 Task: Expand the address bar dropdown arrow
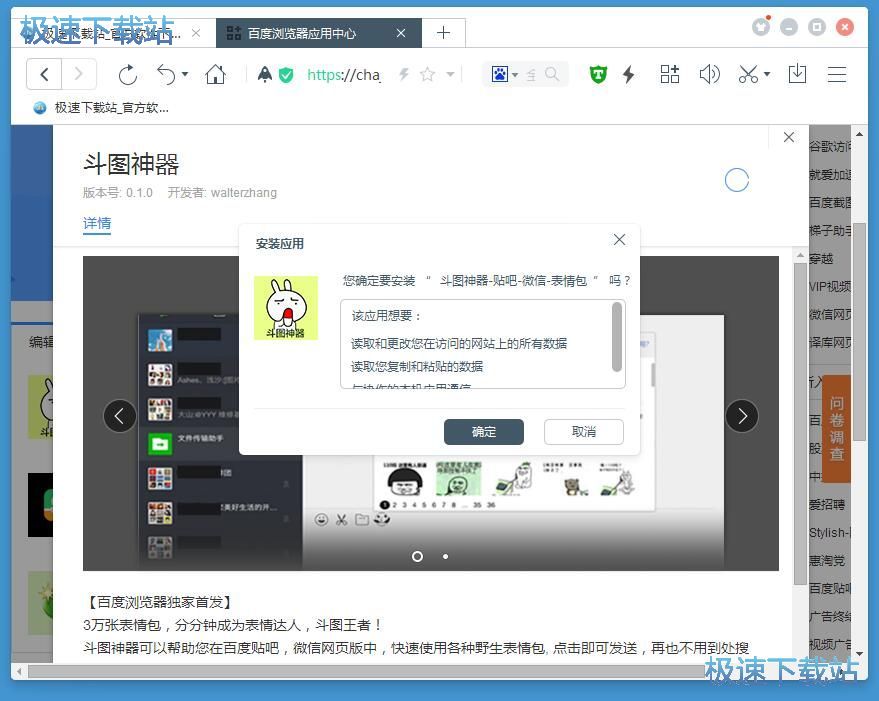coord(450,74)
